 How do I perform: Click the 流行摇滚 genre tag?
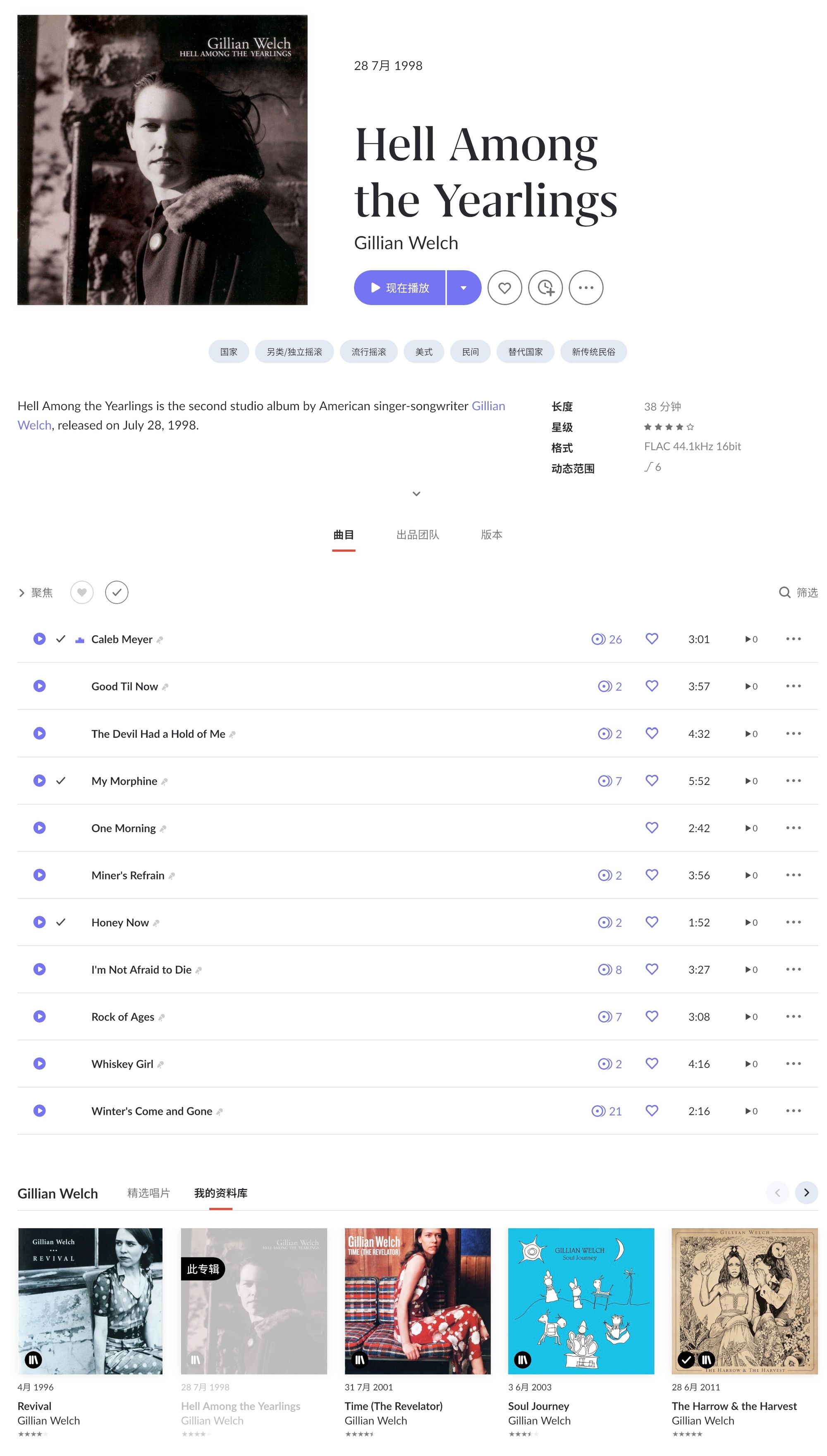pyautogui.click(x=368, y=351)
